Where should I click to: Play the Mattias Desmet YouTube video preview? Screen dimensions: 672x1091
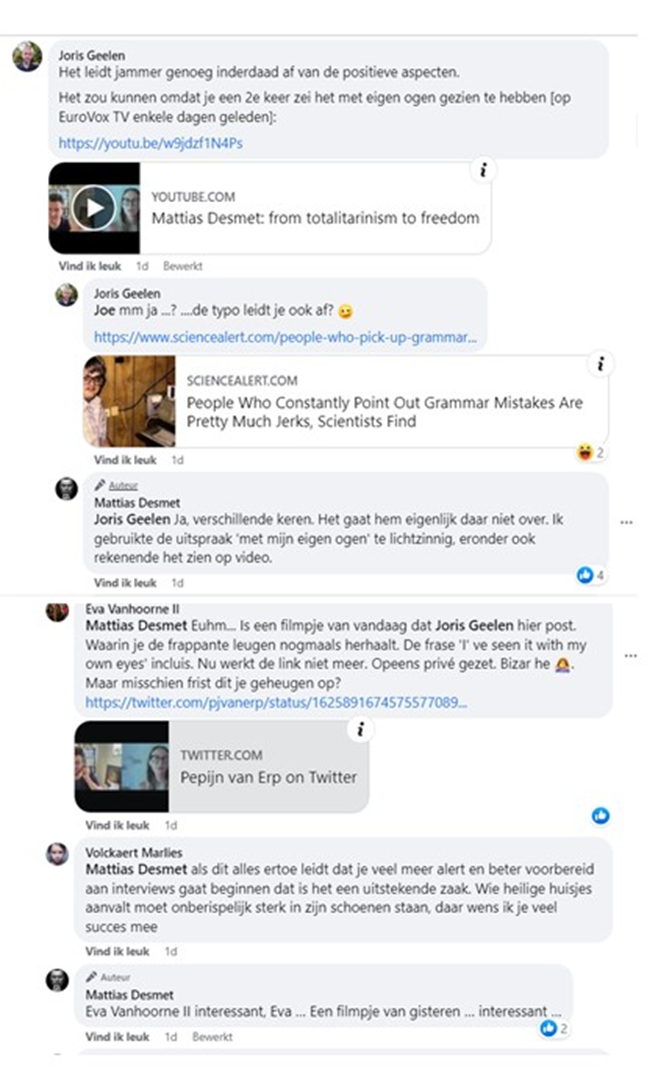click(x=94, y=207)
